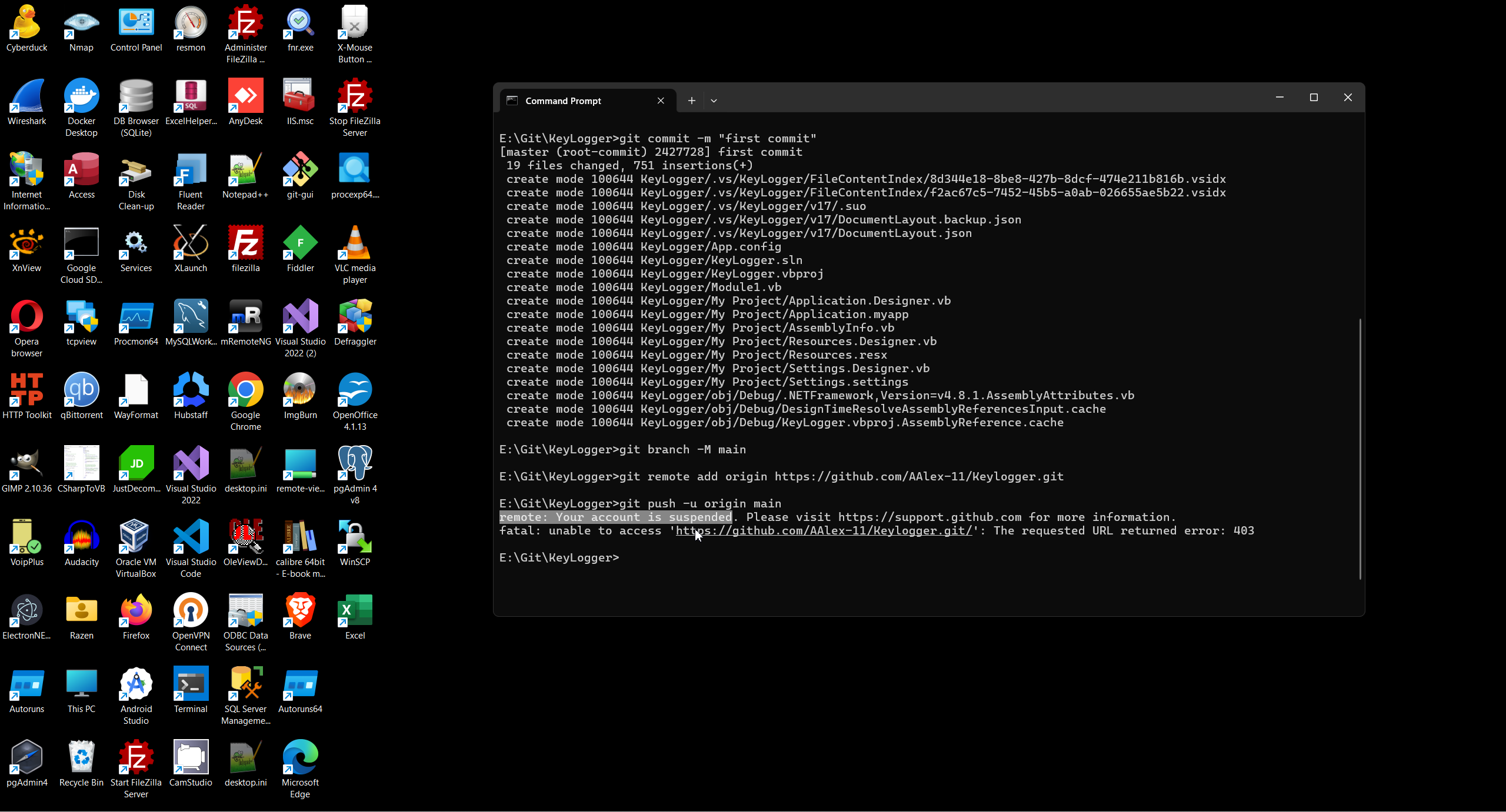Image resolution: width=1506 pixels, height=812 pixels.
Task: Select the Wireshark desktop icon
Action: coord(26,96)
